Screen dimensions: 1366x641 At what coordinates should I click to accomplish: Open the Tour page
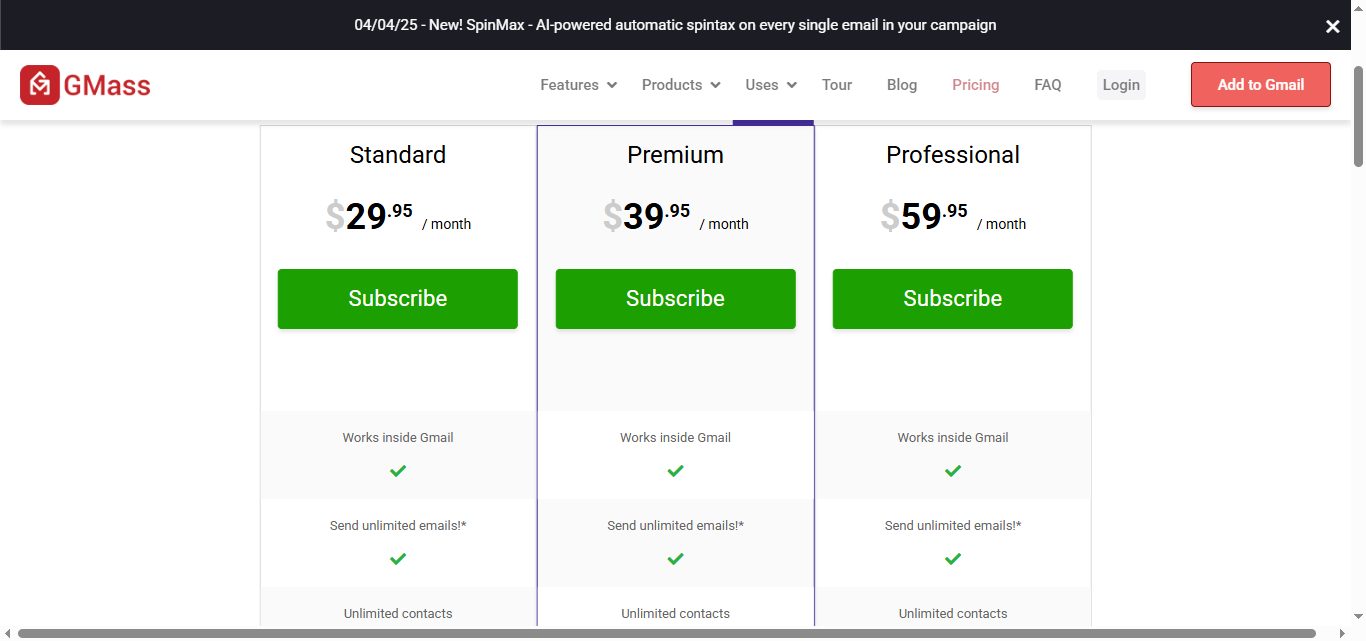pyautogui.click(x=837, y=85)
